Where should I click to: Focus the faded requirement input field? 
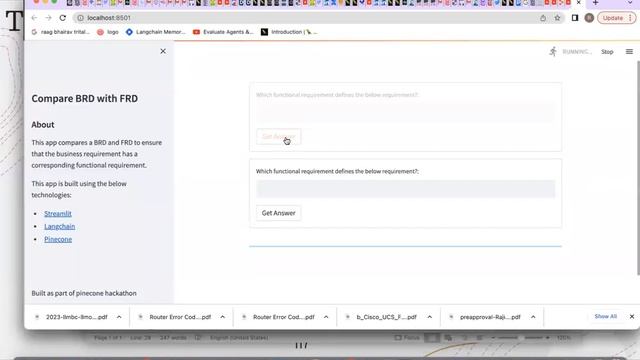point(406,112)
